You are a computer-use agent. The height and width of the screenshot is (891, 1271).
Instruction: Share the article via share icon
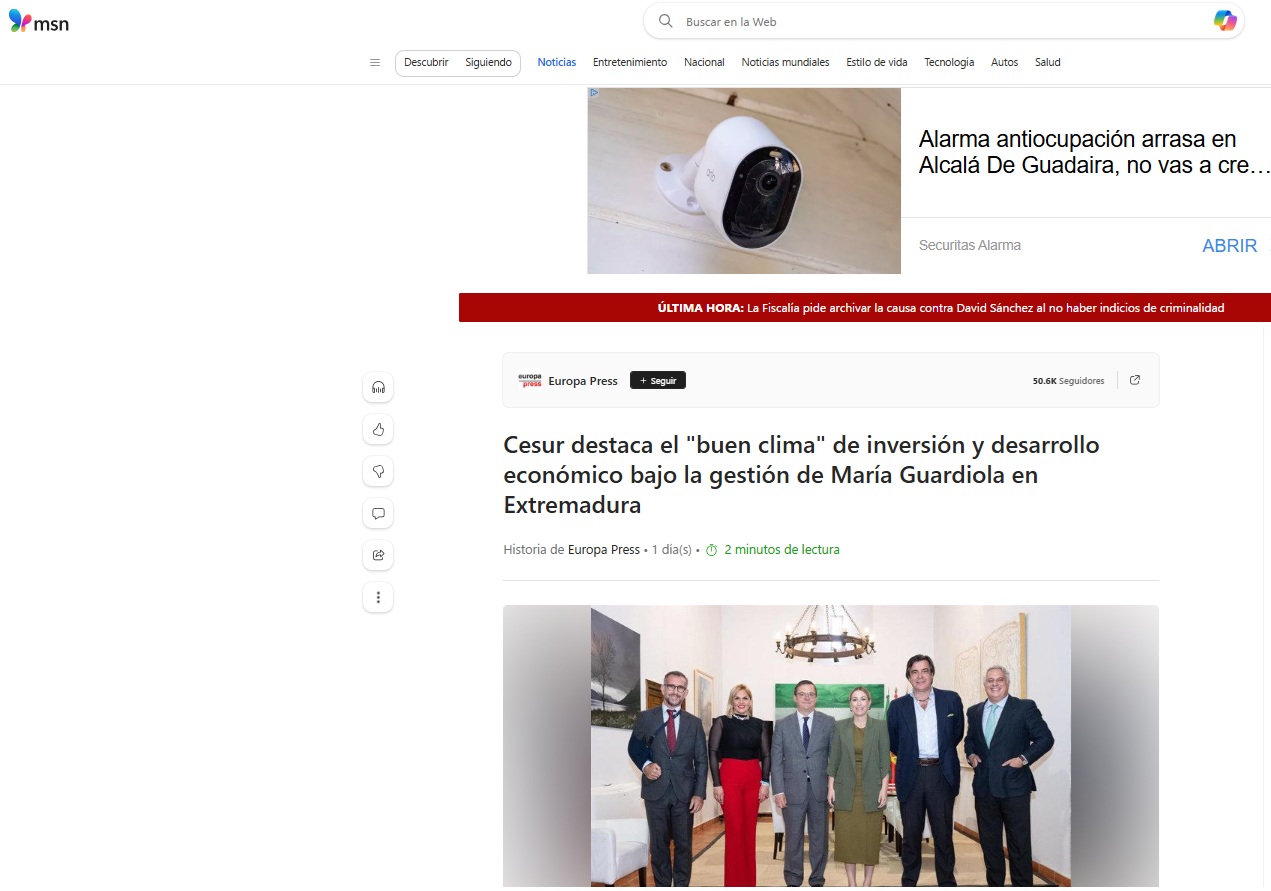tap(378, 555)
